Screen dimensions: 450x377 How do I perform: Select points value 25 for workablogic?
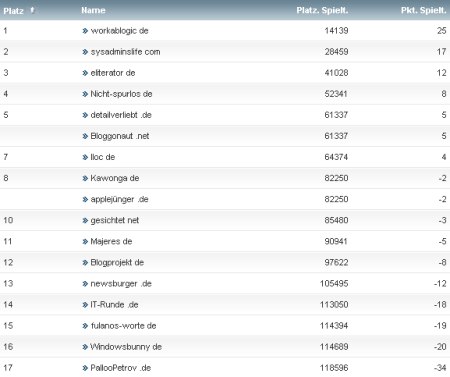point(442,31)
